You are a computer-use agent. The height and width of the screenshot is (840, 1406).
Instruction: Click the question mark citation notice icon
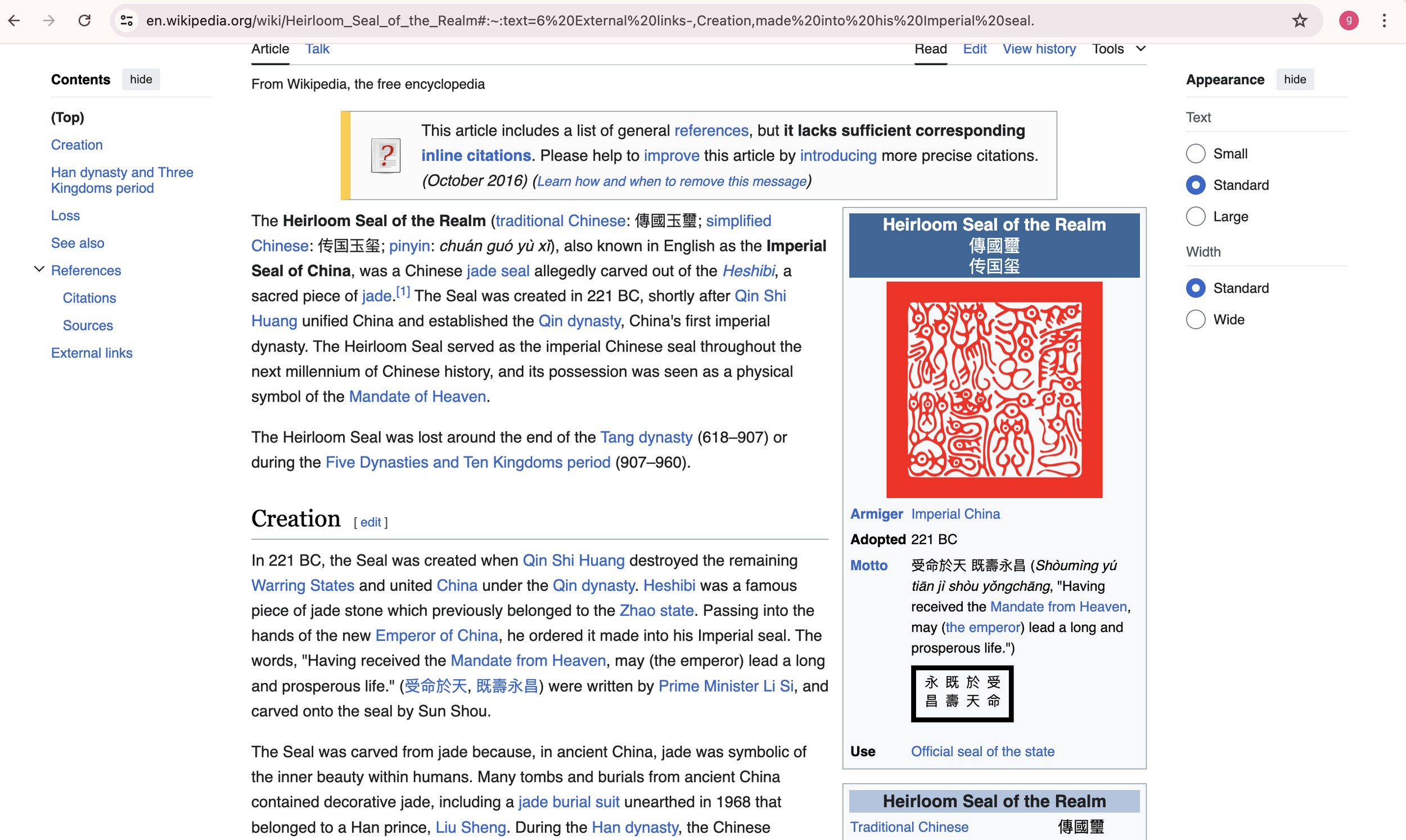point(386,156)
